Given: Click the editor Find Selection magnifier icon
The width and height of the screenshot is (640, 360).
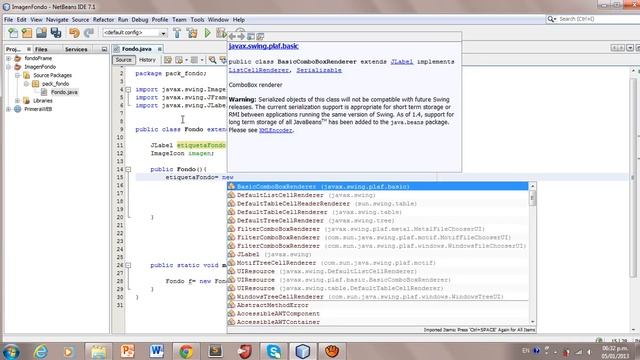Looking at the screenshot, I should tap(213, 60).
